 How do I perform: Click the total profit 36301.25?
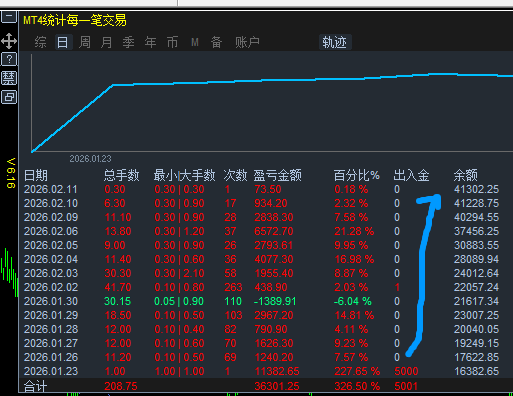click(x=277, y=387)
